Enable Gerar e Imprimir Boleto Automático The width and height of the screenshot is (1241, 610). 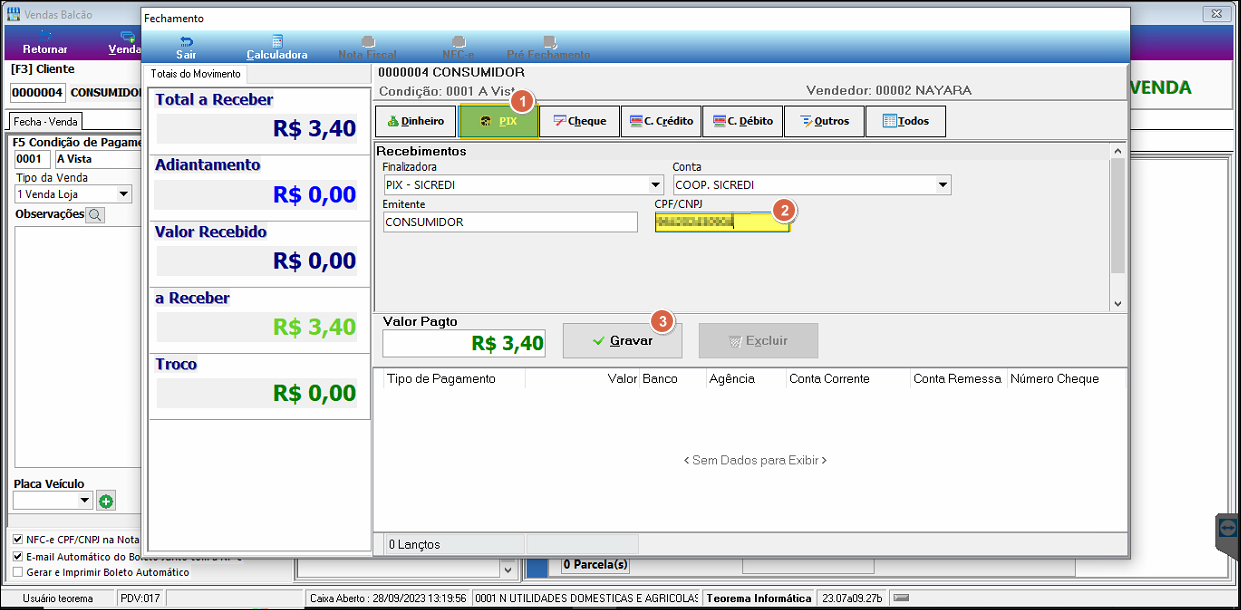point(18,572)
